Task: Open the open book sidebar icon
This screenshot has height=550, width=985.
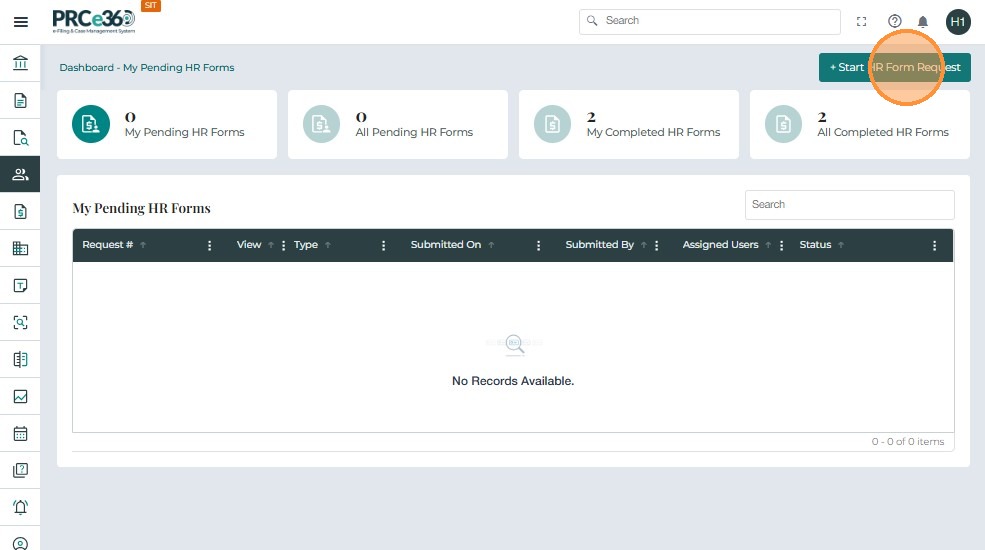Action: [20, 359]
